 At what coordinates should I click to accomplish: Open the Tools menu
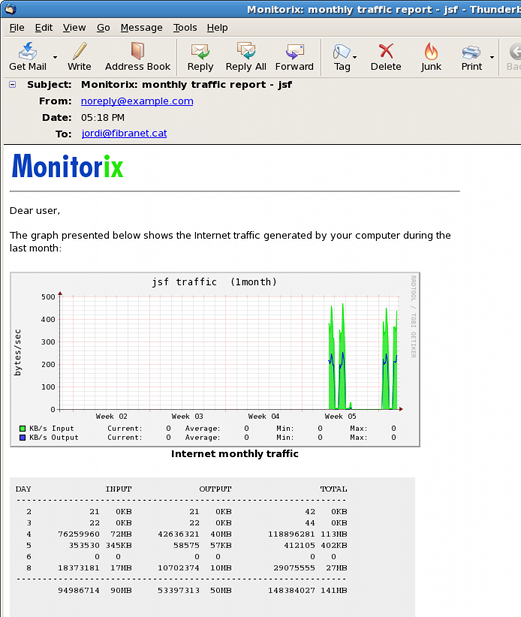[x=185, y=28]
